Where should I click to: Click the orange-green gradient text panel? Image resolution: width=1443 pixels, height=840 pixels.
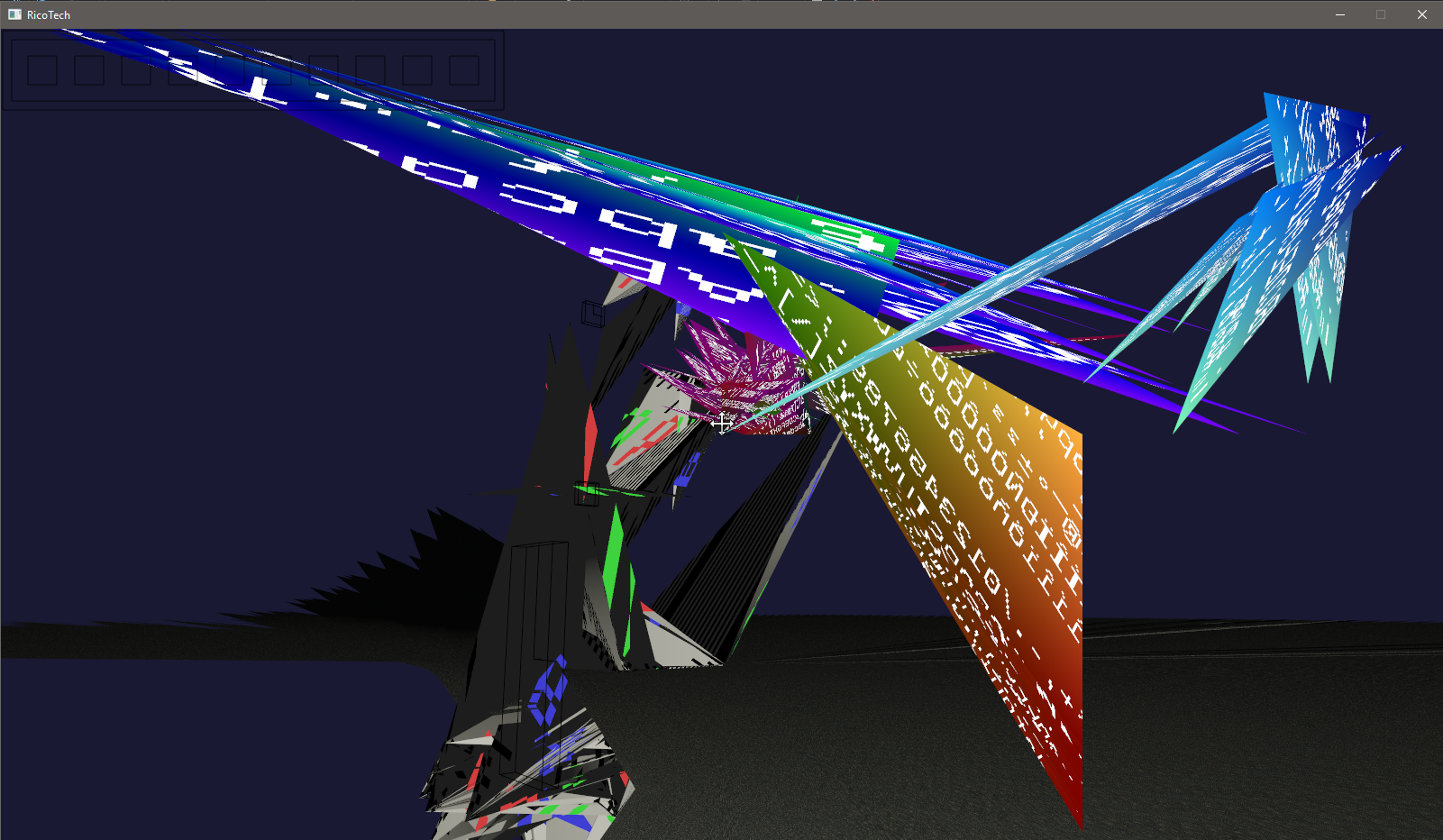point(973,505)
